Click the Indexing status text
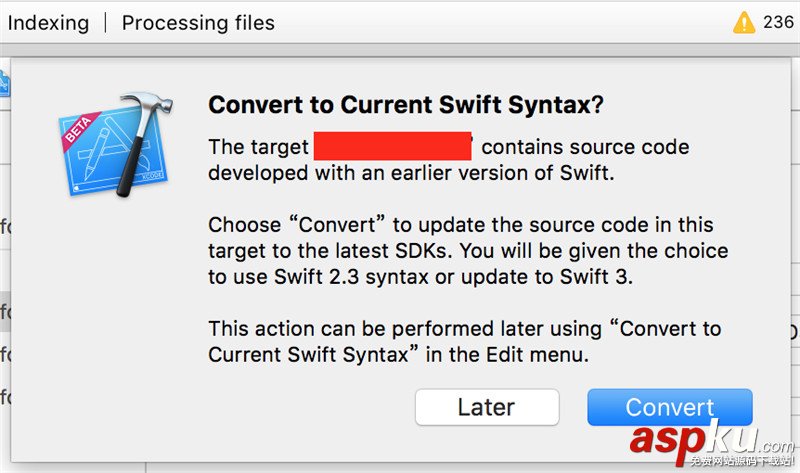The image size is (800, 473). coord(48,22)
